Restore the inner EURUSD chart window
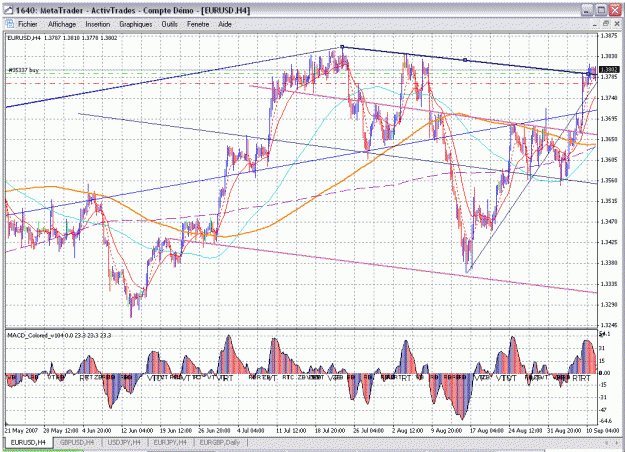Image resolution: width=625 pixels, height=452 pixels. 605,24
